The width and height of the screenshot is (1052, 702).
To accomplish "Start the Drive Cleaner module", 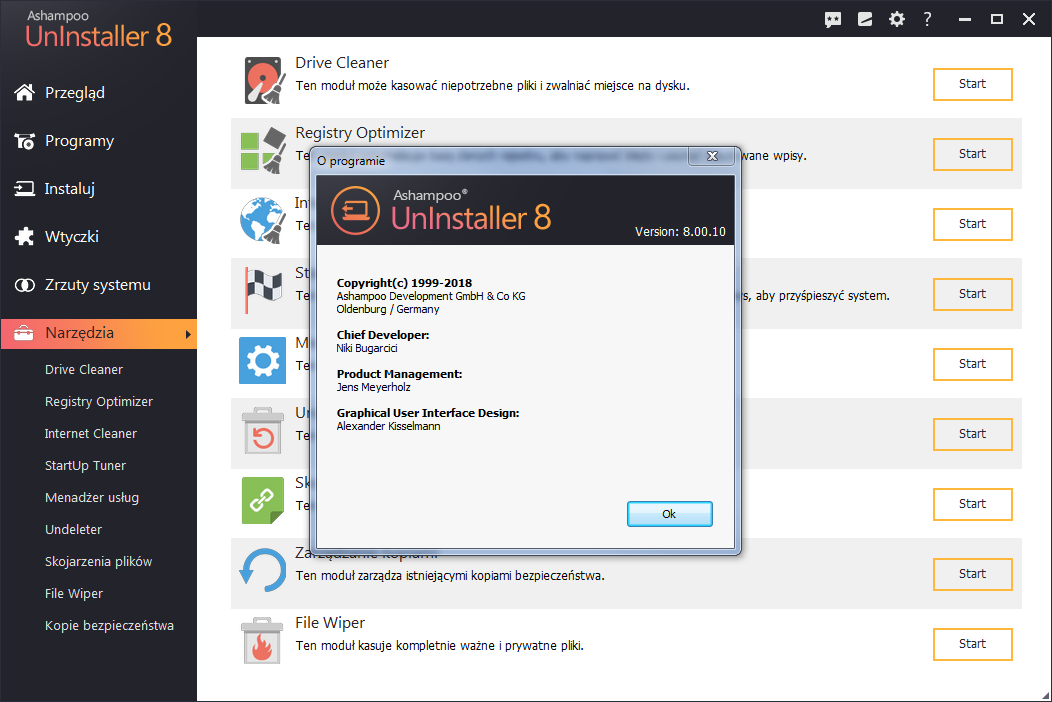I will pyautogui.click(x=972, y=84).
